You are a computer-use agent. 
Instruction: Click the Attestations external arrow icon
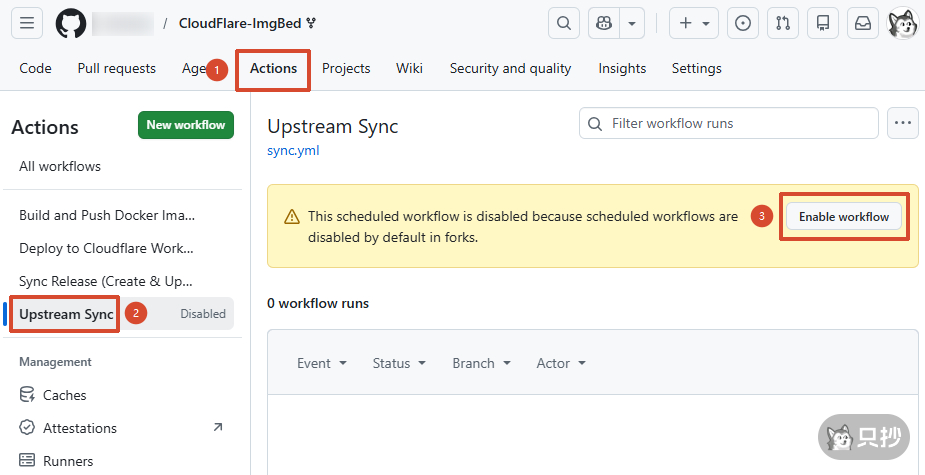coord(218,427)
